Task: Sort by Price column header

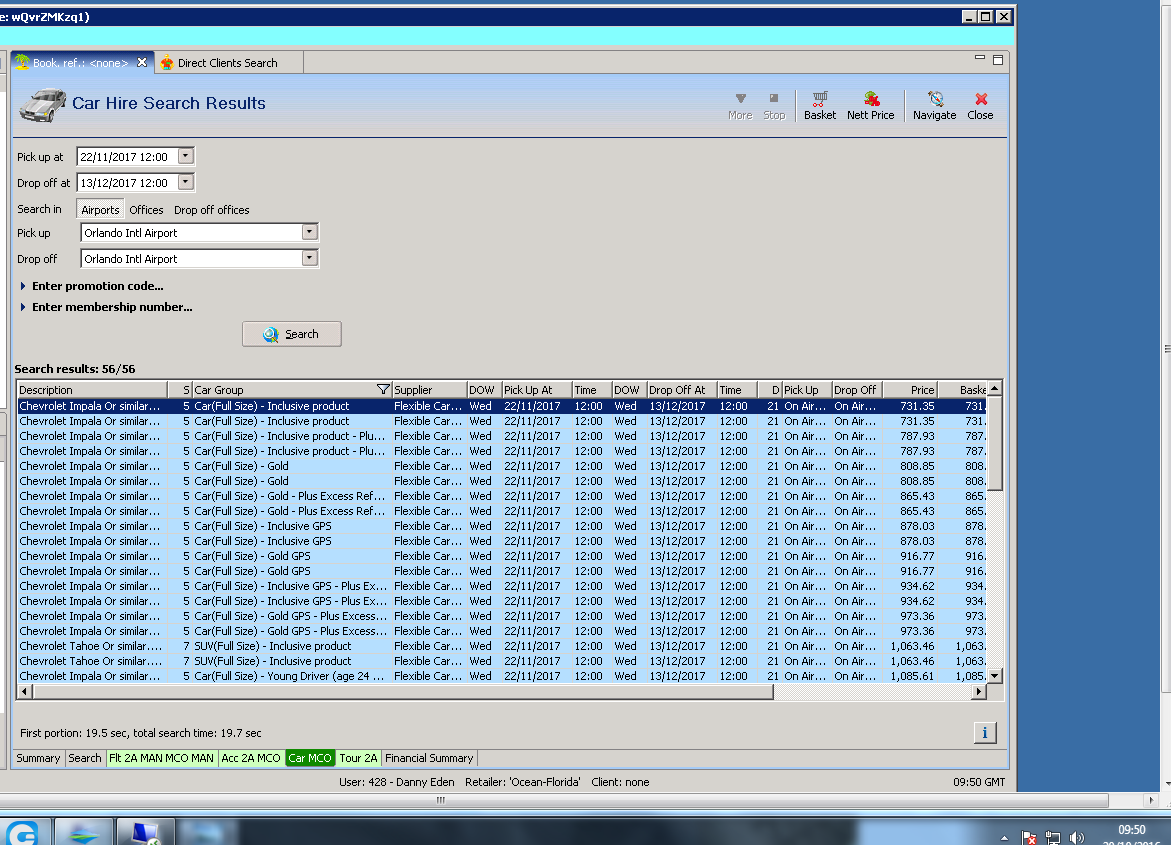Action: click(910, 390)
